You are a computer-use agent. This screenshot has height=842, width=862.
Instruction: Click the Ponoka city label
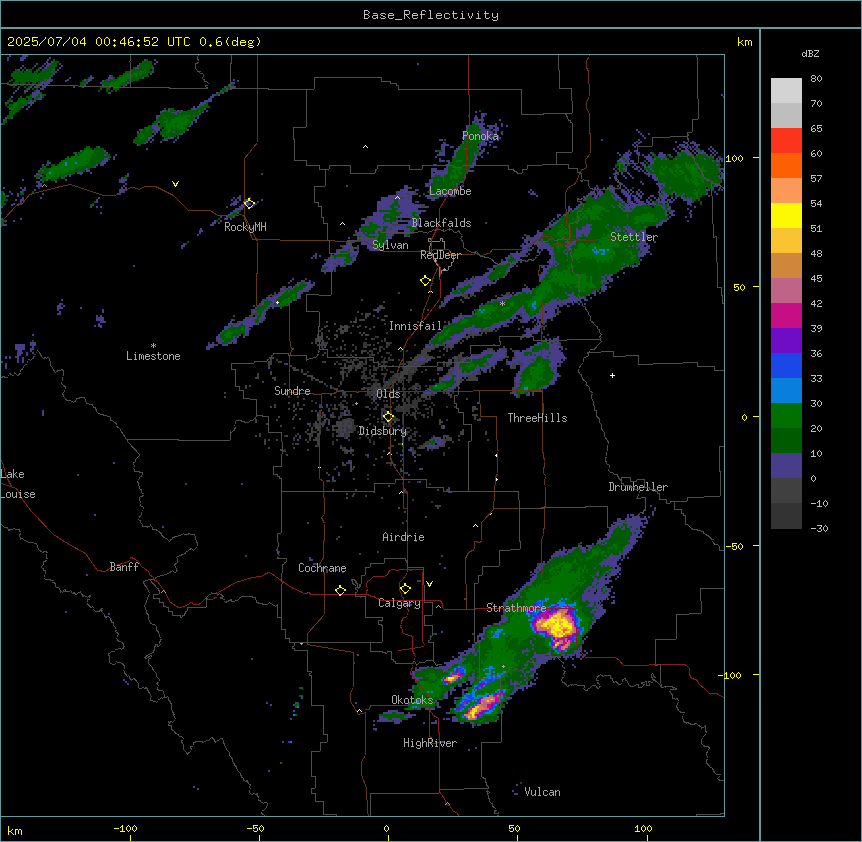[480, 136]
